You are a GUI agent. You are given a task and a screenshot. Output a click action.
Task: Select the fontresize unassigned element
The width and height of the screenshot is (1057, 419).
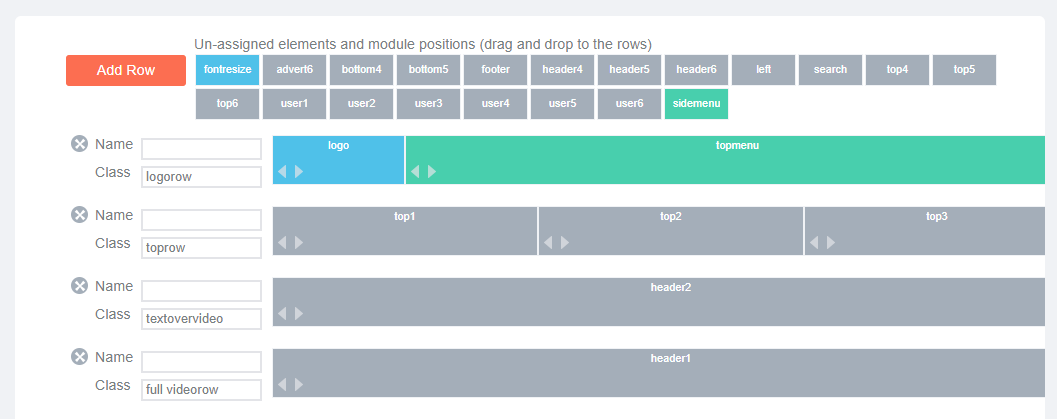pos(227,70)
